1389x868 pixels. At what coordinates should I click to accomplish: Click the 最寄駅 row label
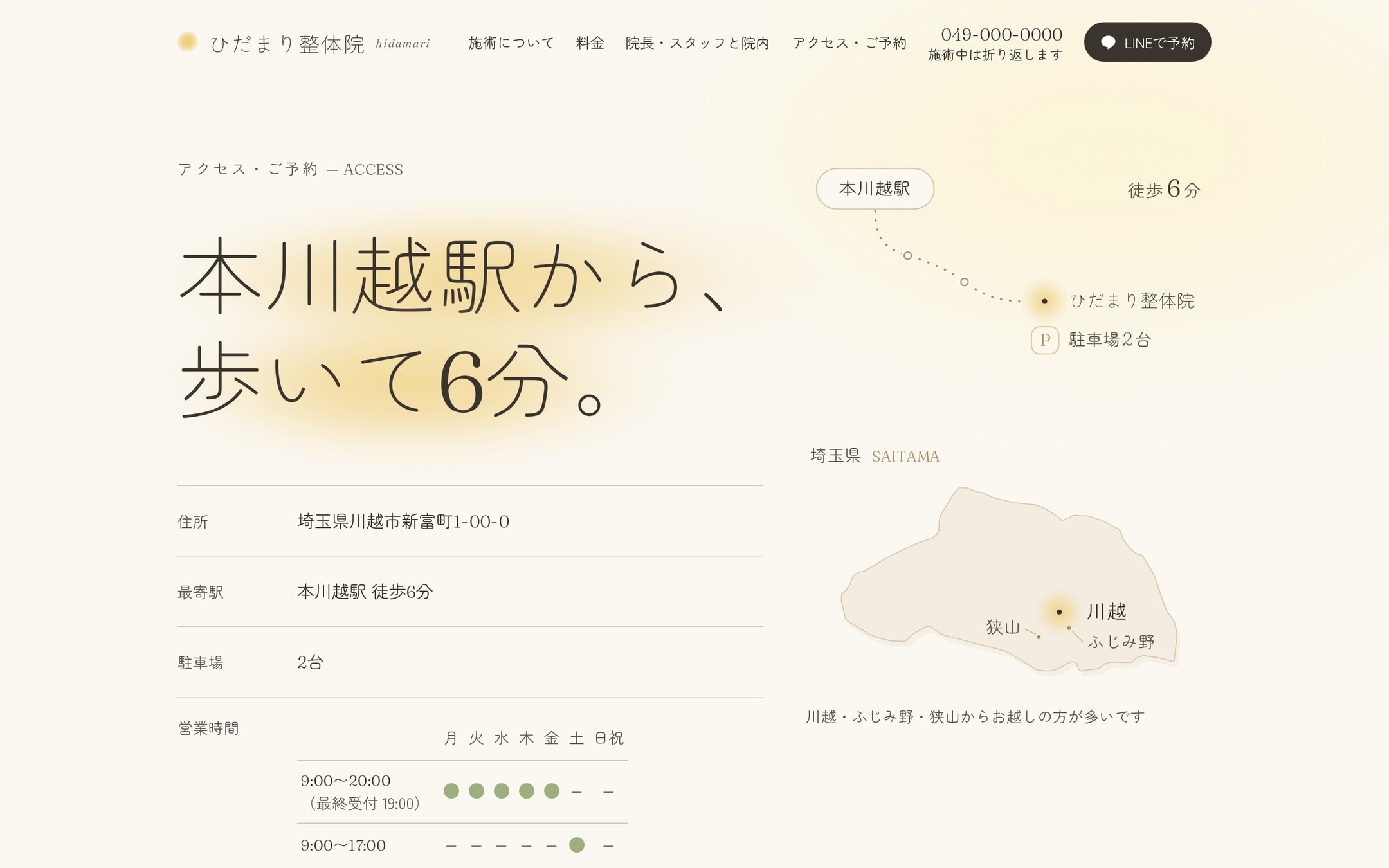(201, 592)
